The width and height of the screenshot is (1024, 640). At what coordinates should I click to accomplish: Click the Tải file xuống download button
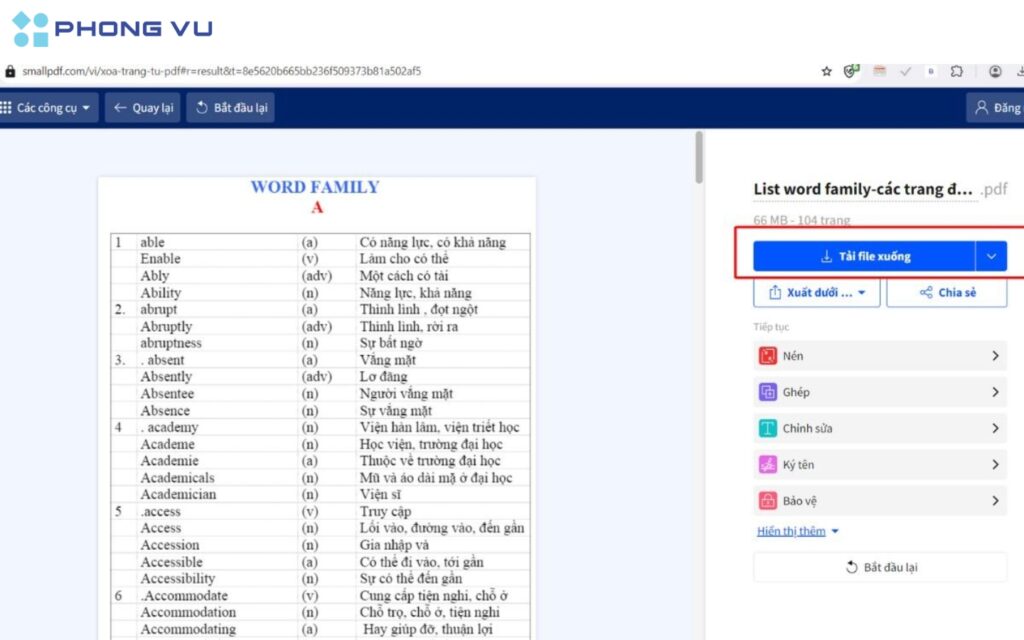(x=867, y=256)
